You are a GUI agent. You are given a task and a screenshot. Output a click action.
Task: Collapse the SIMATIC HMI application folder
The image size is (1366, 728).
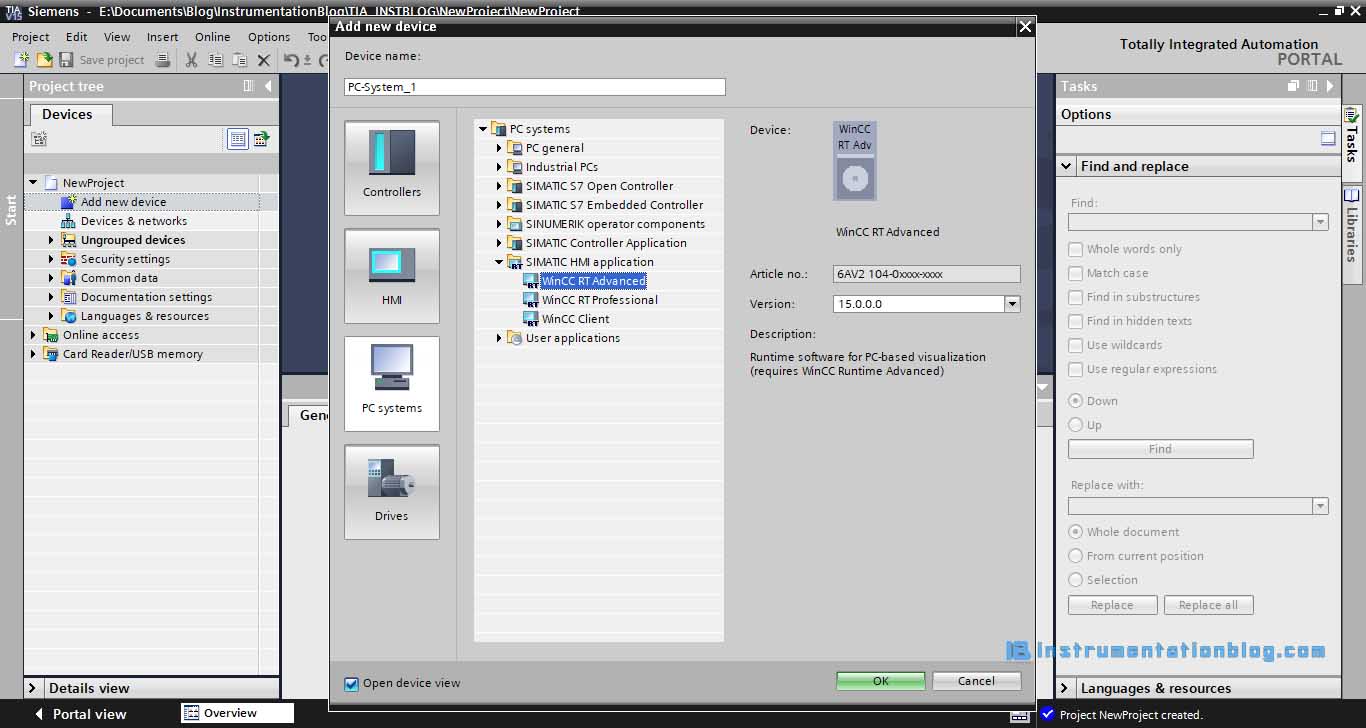(x=499, y=262)
